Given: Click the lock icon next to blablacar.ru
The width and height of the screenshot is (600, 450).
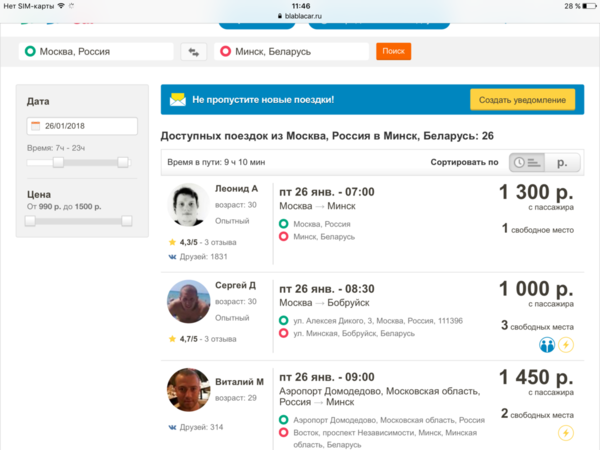Looking at the screenshot, I should [x=280, y=16].
